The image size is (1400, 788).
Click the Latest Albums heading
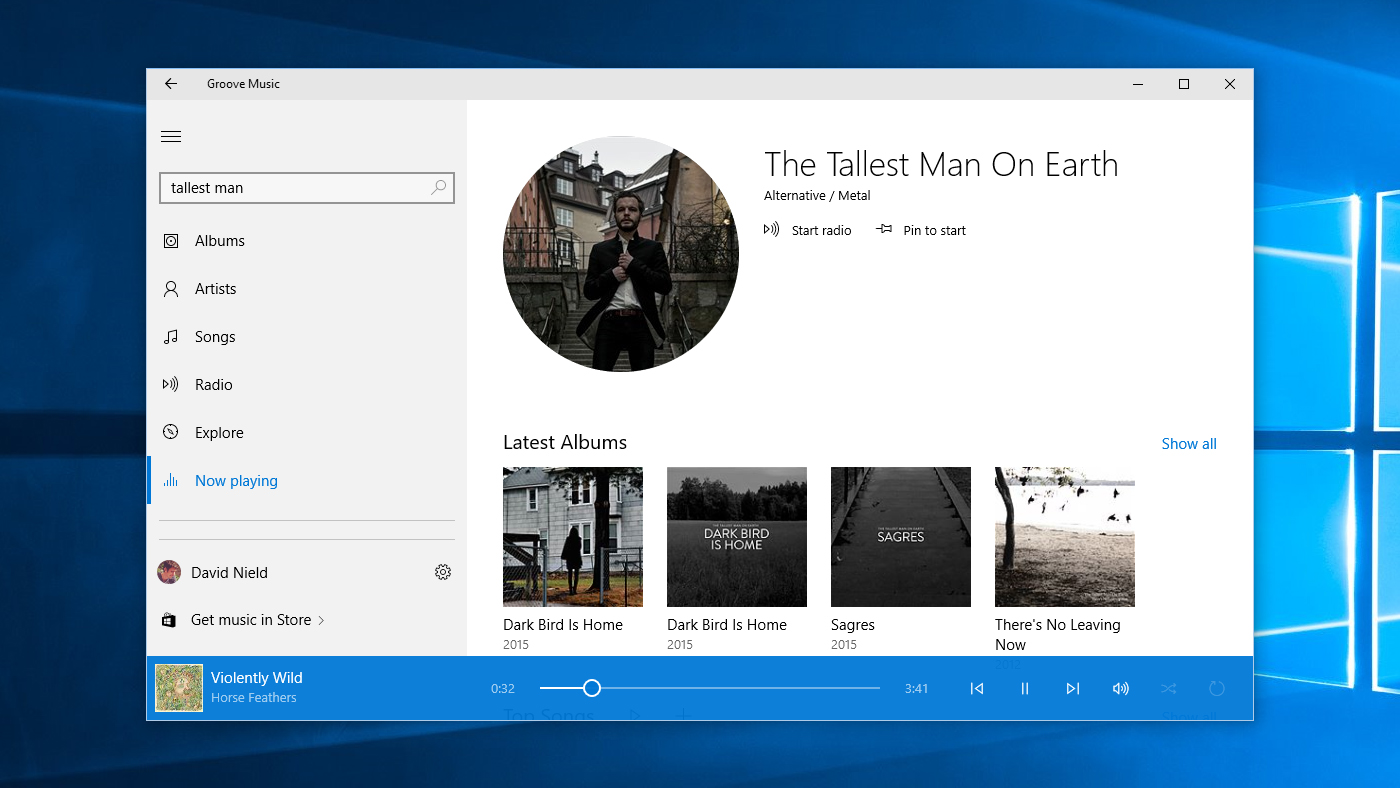coord(565,443)
